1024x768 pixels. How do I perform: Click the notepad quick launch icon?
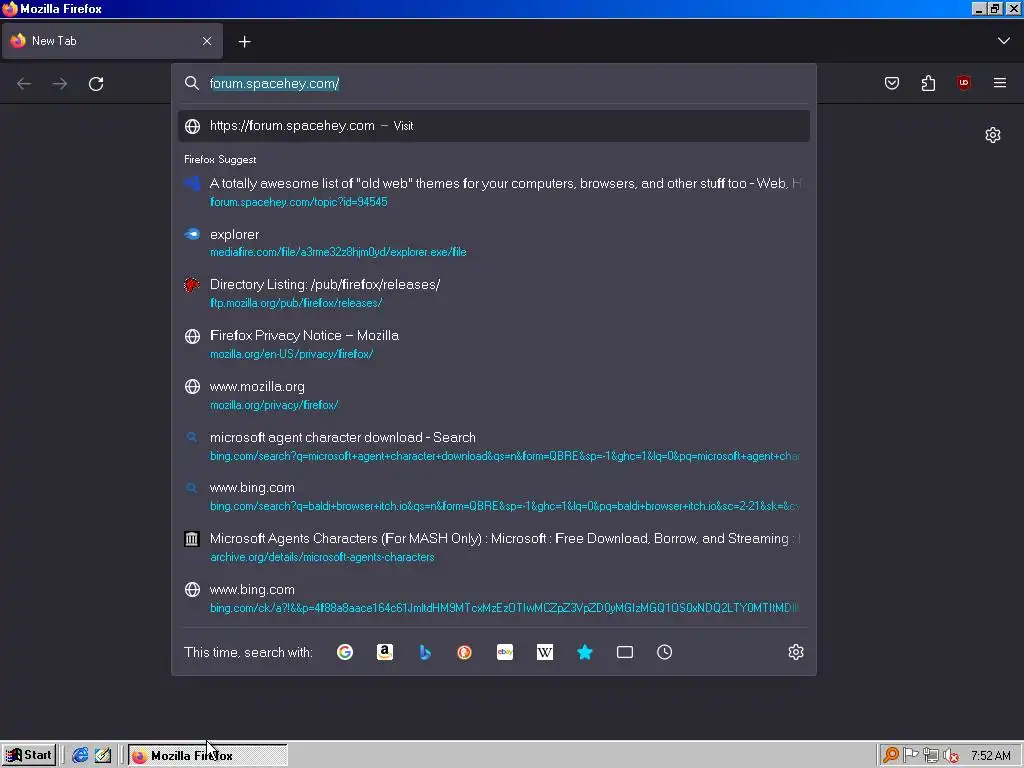pyautogui.click(x=103, y=756)
